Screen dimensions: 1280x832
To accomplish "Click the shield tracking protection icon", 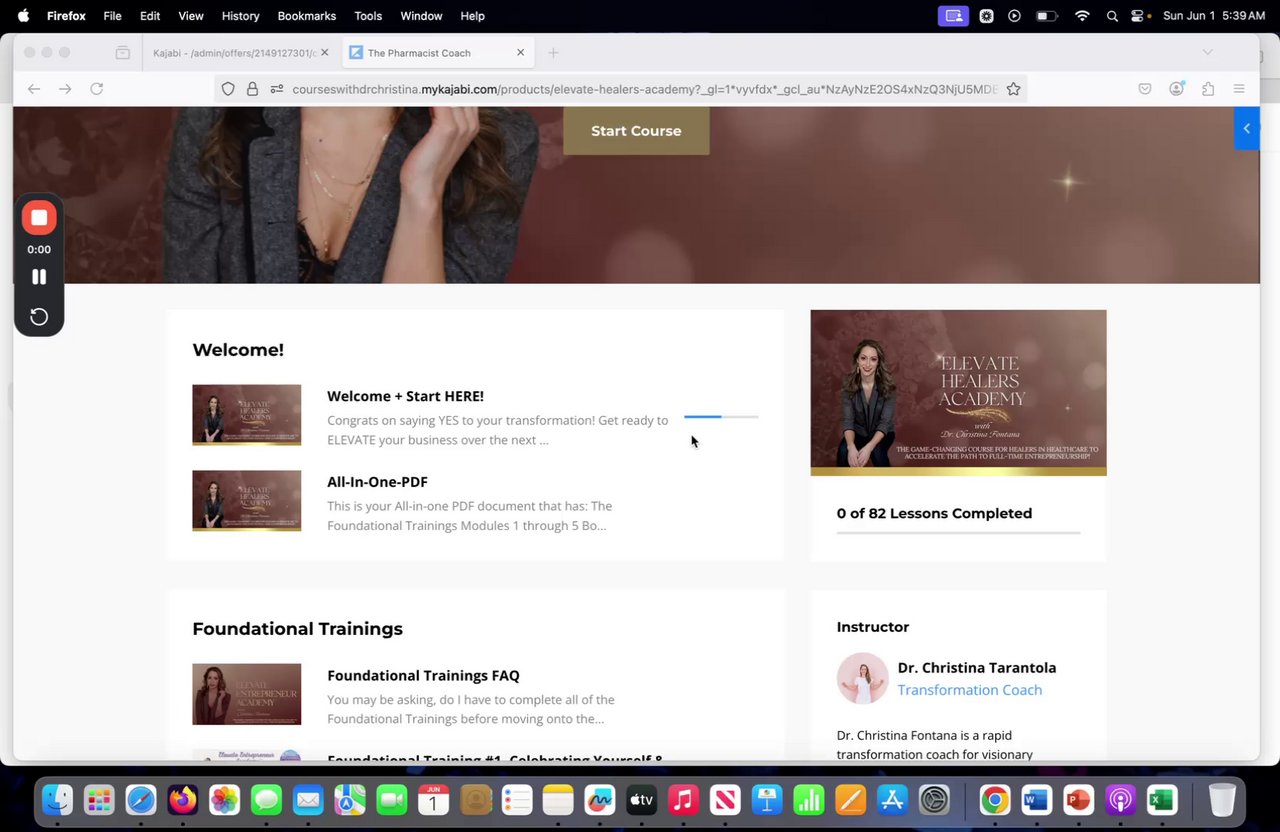I will coord(228,89).
